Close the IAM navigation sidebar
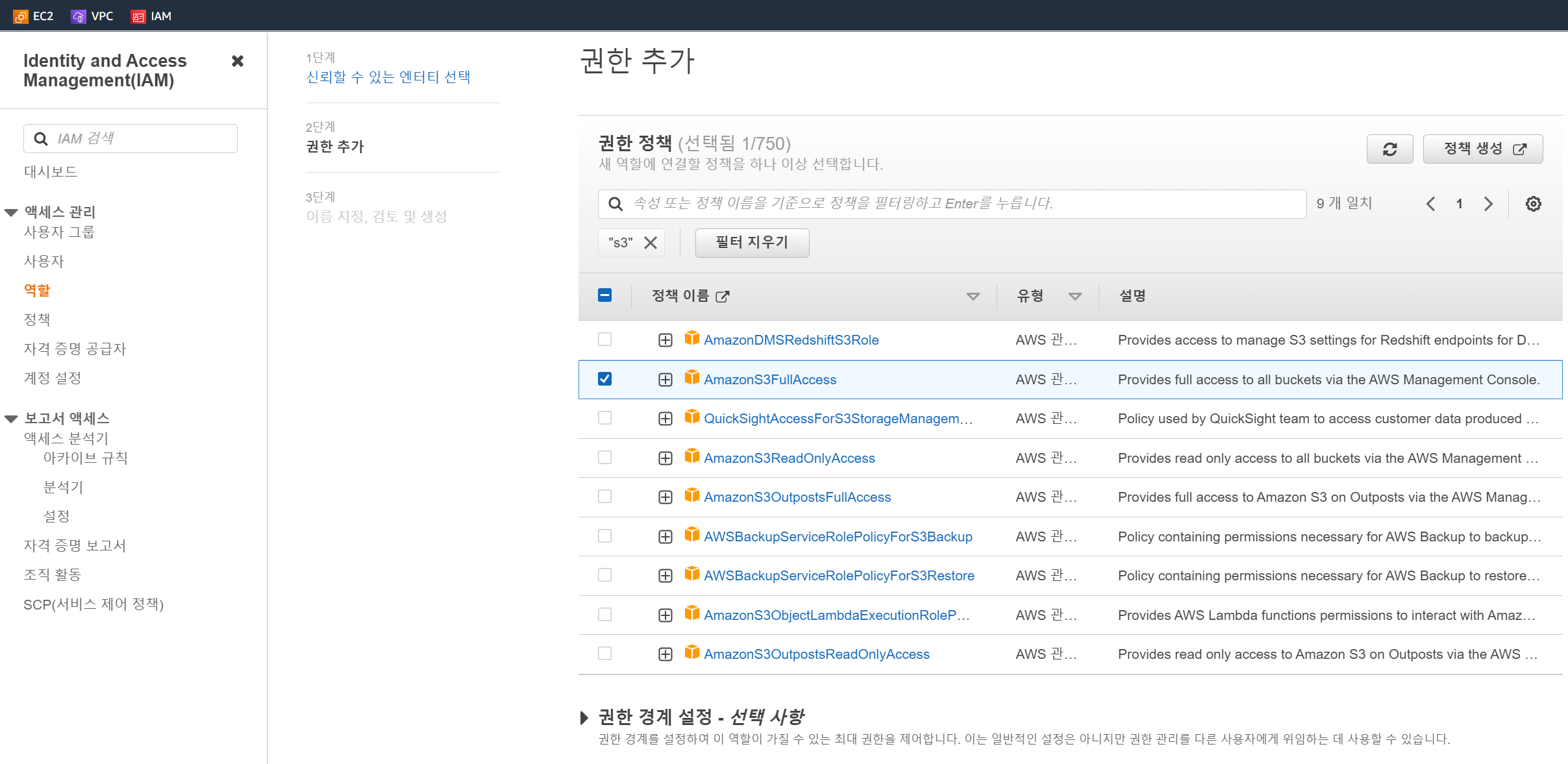 tap(238, 61)
